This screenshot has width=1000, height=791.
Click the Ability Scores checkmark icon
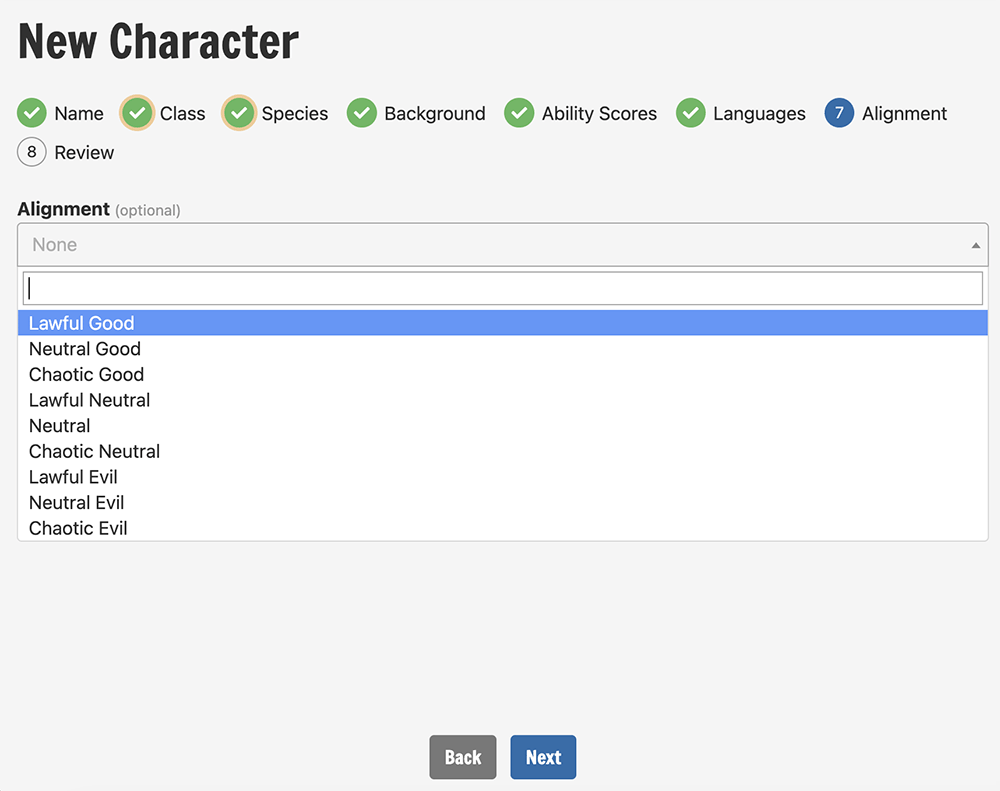[519, 113]
